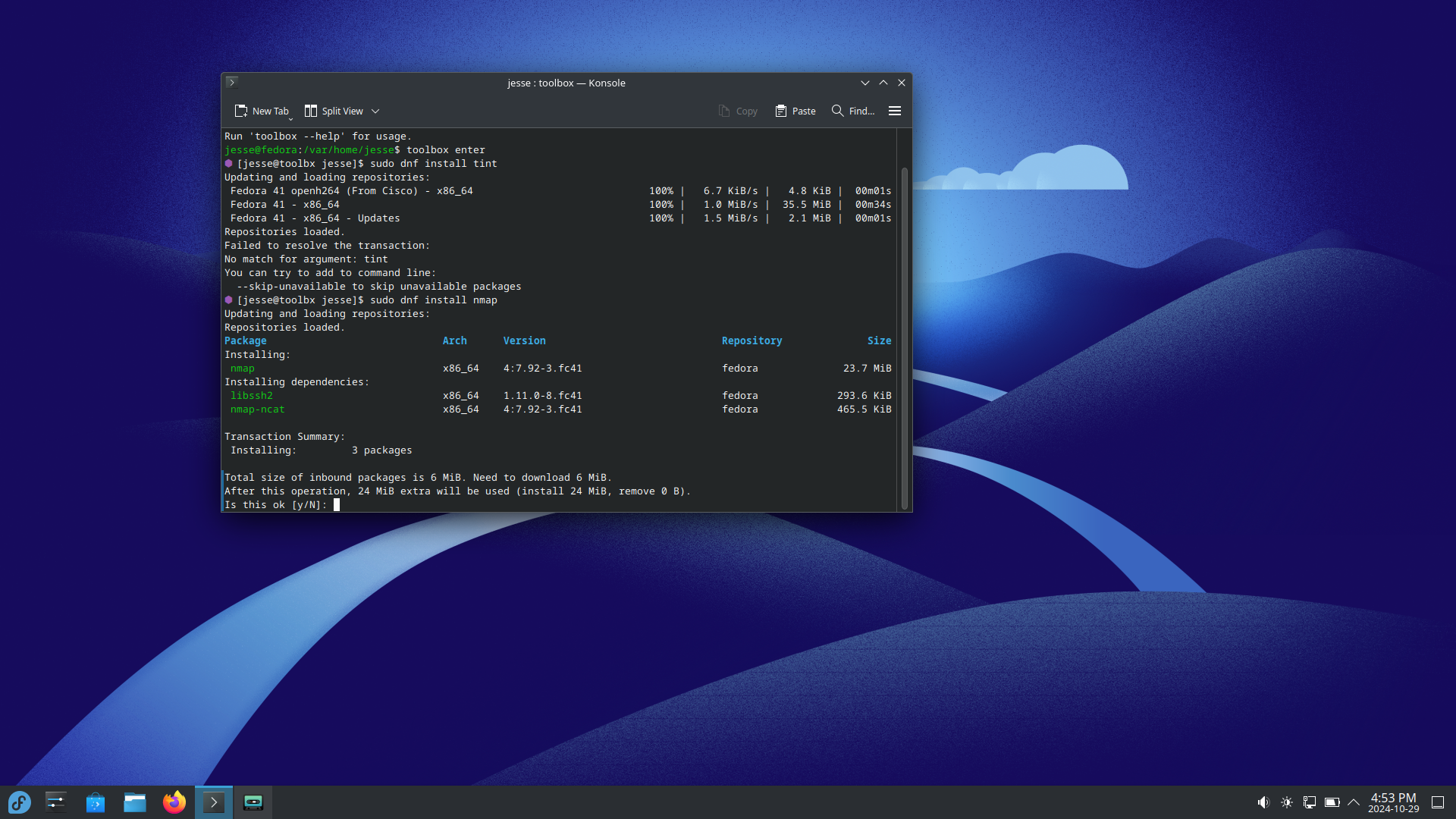Click 'No match for argument: tint' line

tap(306, 259)
